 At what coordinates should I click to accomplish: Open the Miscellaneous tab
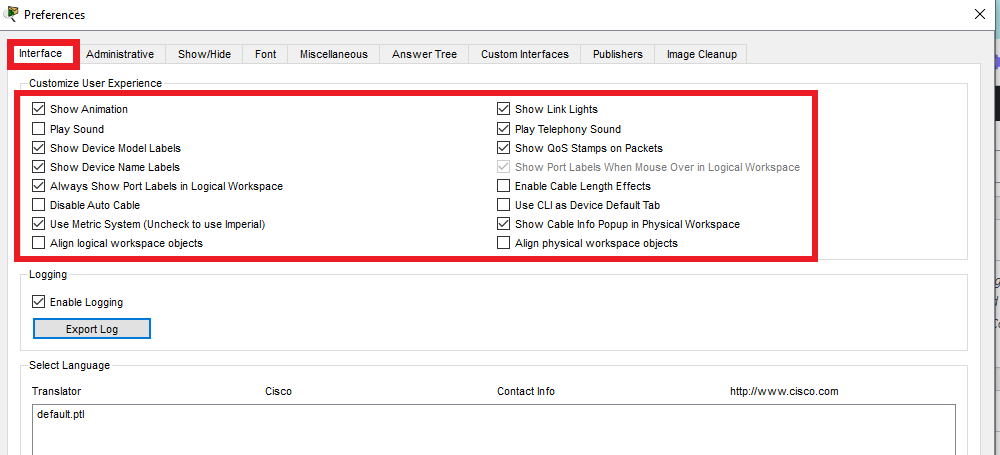333,54
